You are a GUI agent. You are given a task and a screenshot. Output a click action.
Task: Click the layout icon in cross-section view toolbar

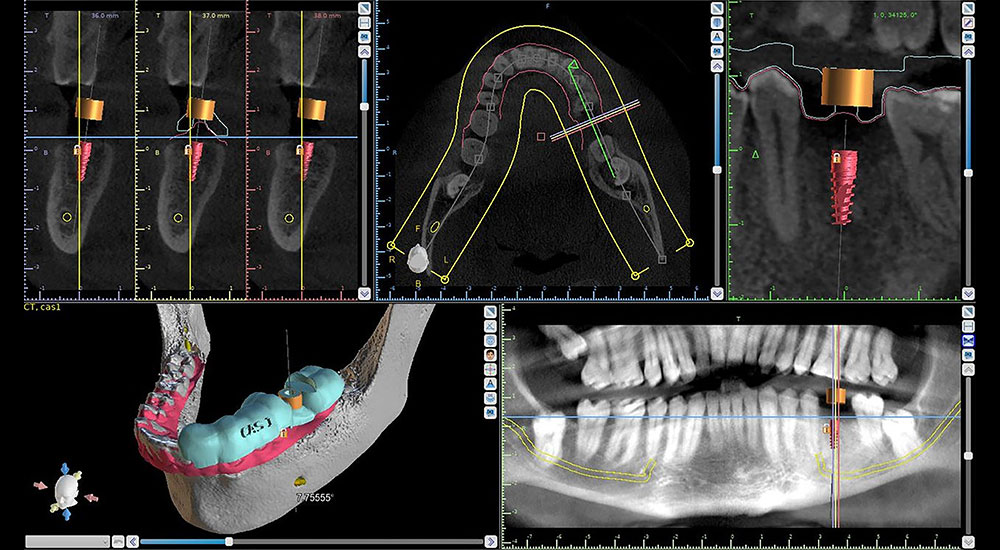pos(364,22)
